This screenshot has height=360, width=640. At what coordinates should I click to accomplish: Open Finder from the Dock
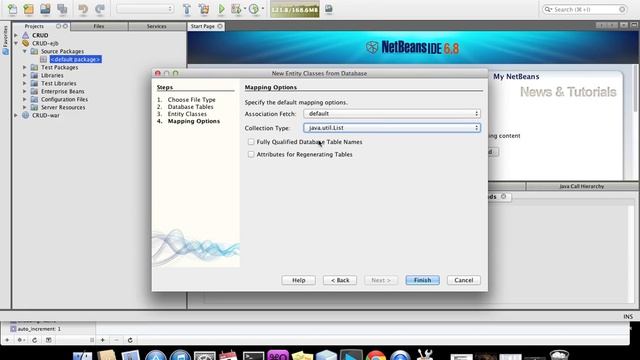(x=82, y=355)
